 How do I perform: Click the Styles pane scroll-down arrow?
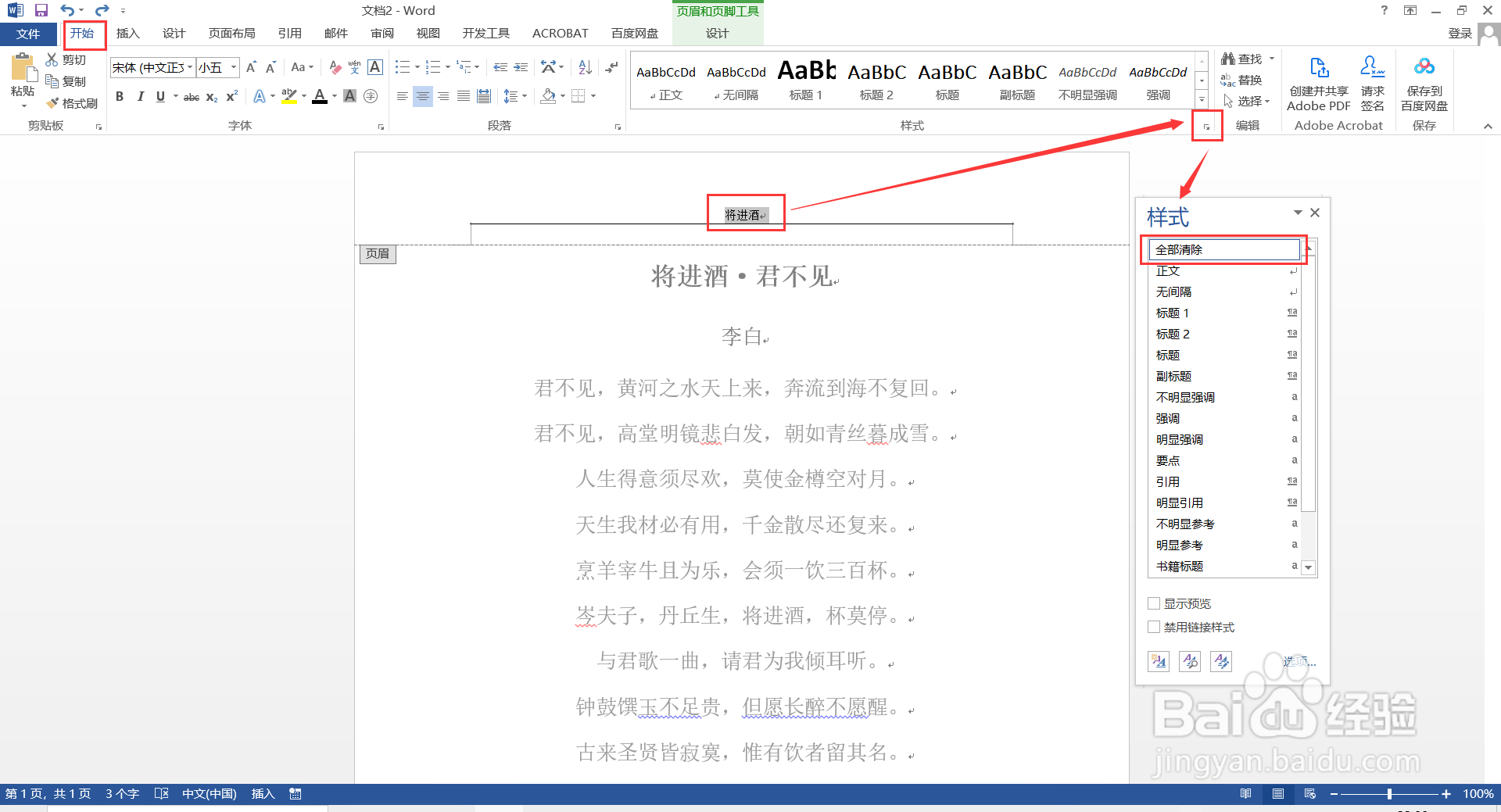click(x=1308, y=568)
